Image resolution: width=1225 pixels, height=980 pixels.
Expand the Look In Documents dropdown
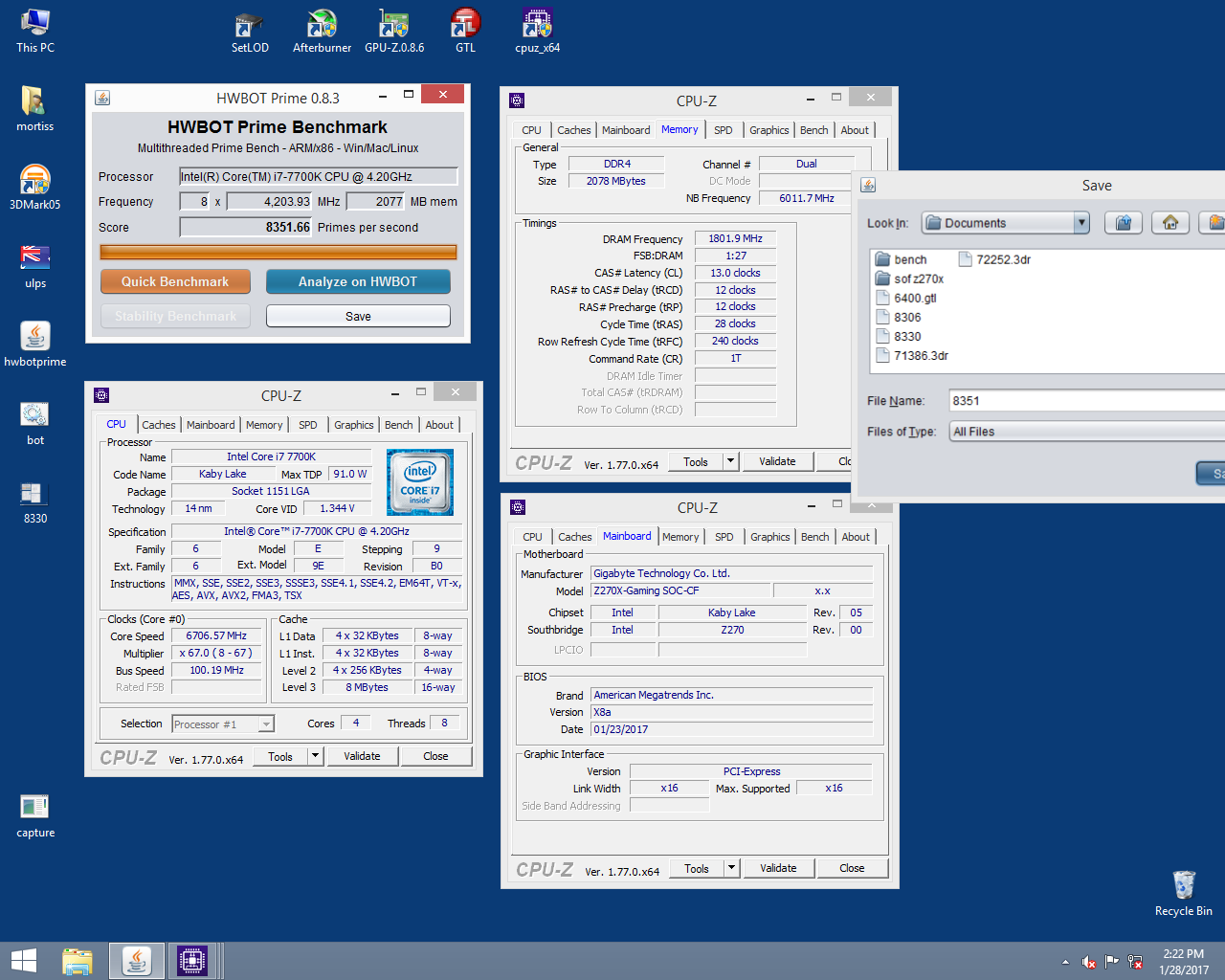[1081, 223]
